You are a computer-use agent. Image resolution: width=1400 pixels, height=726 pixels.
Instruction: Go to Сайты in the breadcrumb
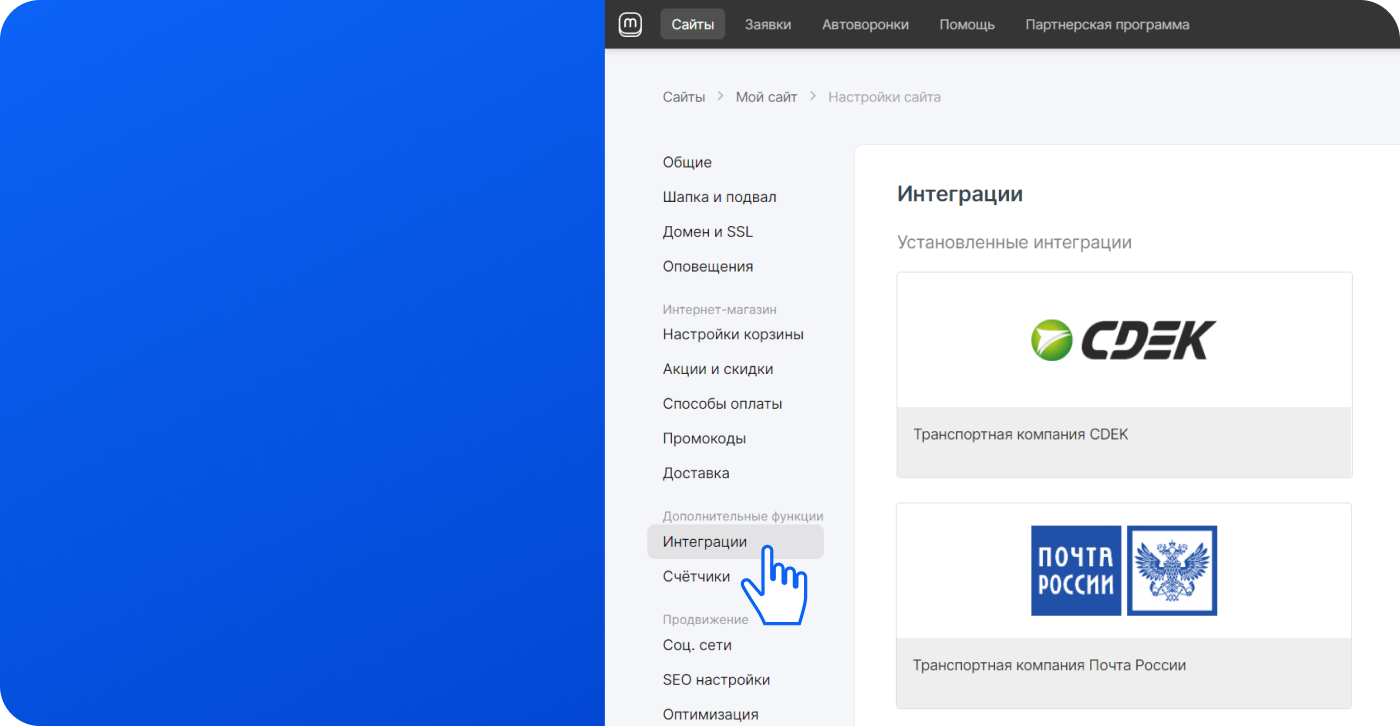tap(684, 97)
